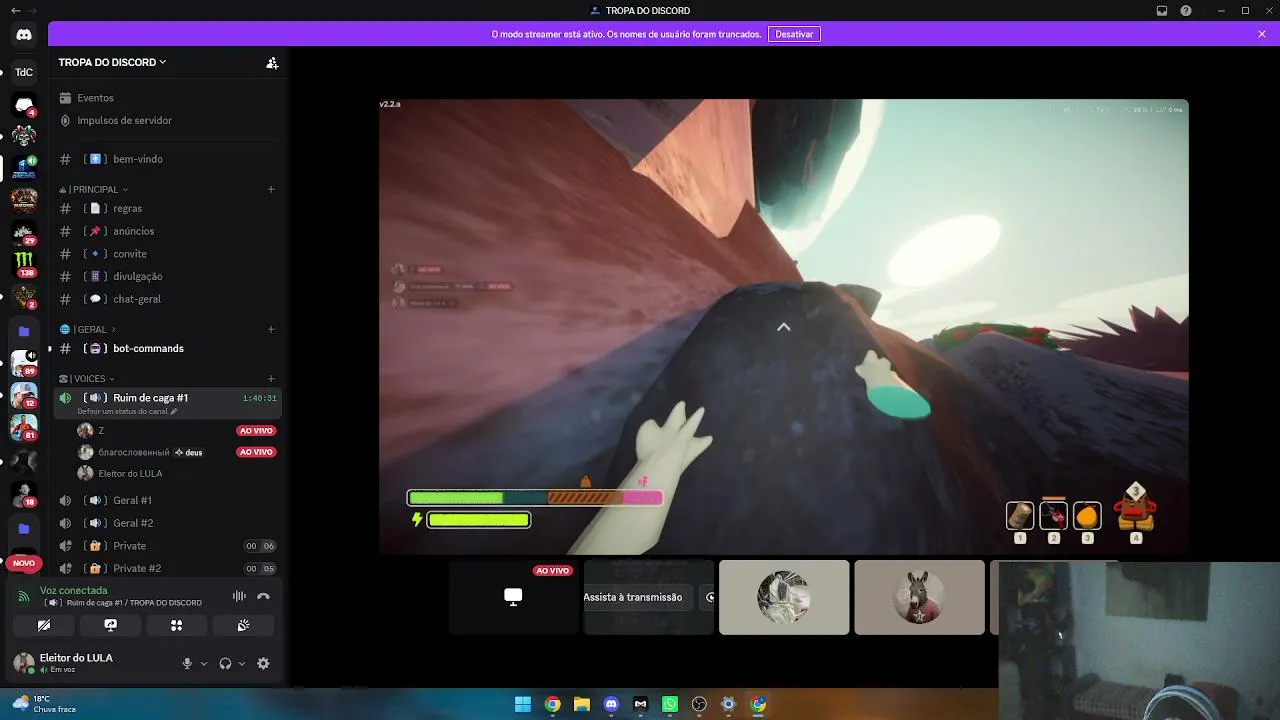Open File Explorer from the taskbar
The image size is (1280, 720).
582,704
